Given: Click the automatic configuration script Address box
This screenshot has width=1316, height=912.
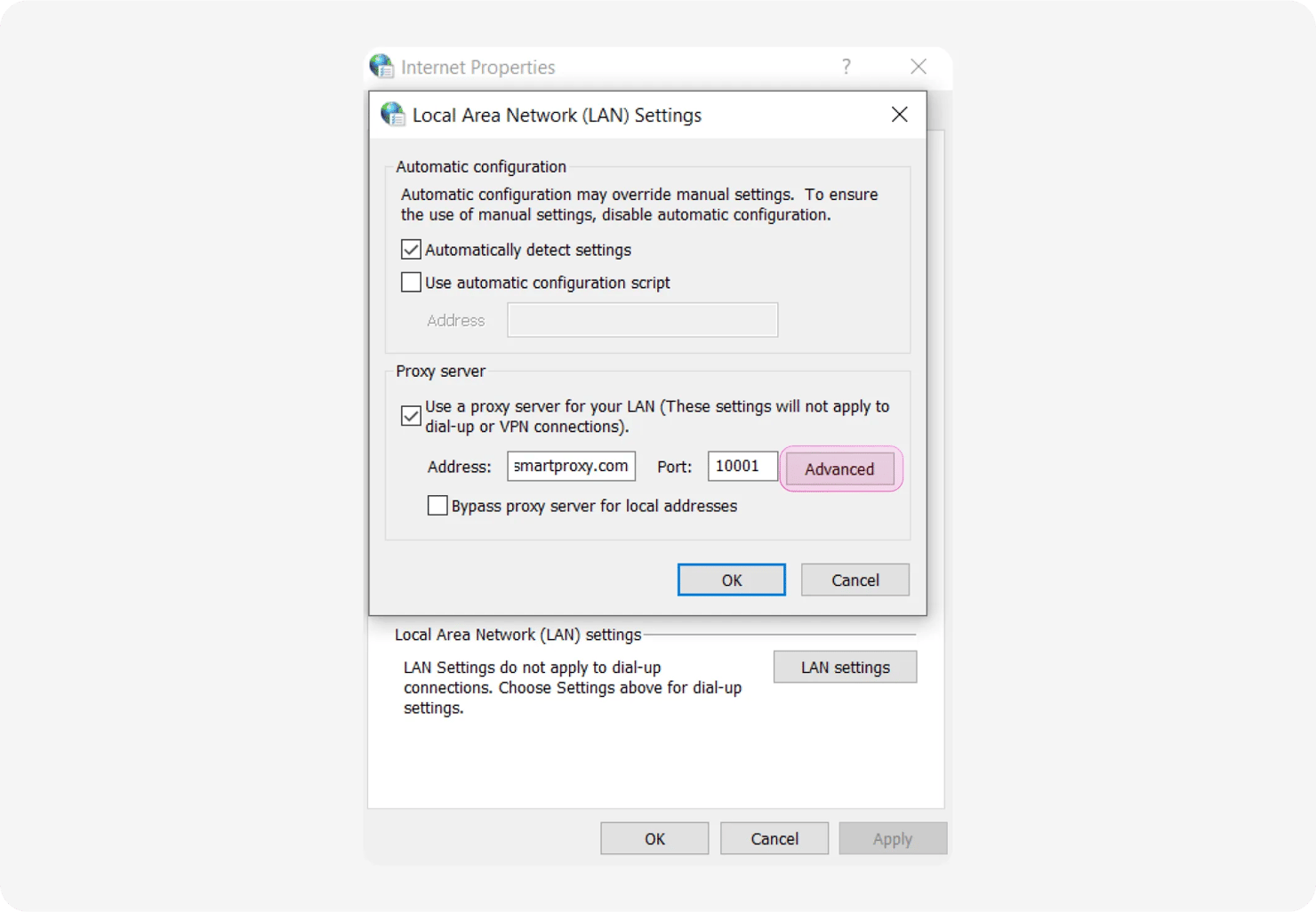Looking at the screenshot, I should pos(642,320).
